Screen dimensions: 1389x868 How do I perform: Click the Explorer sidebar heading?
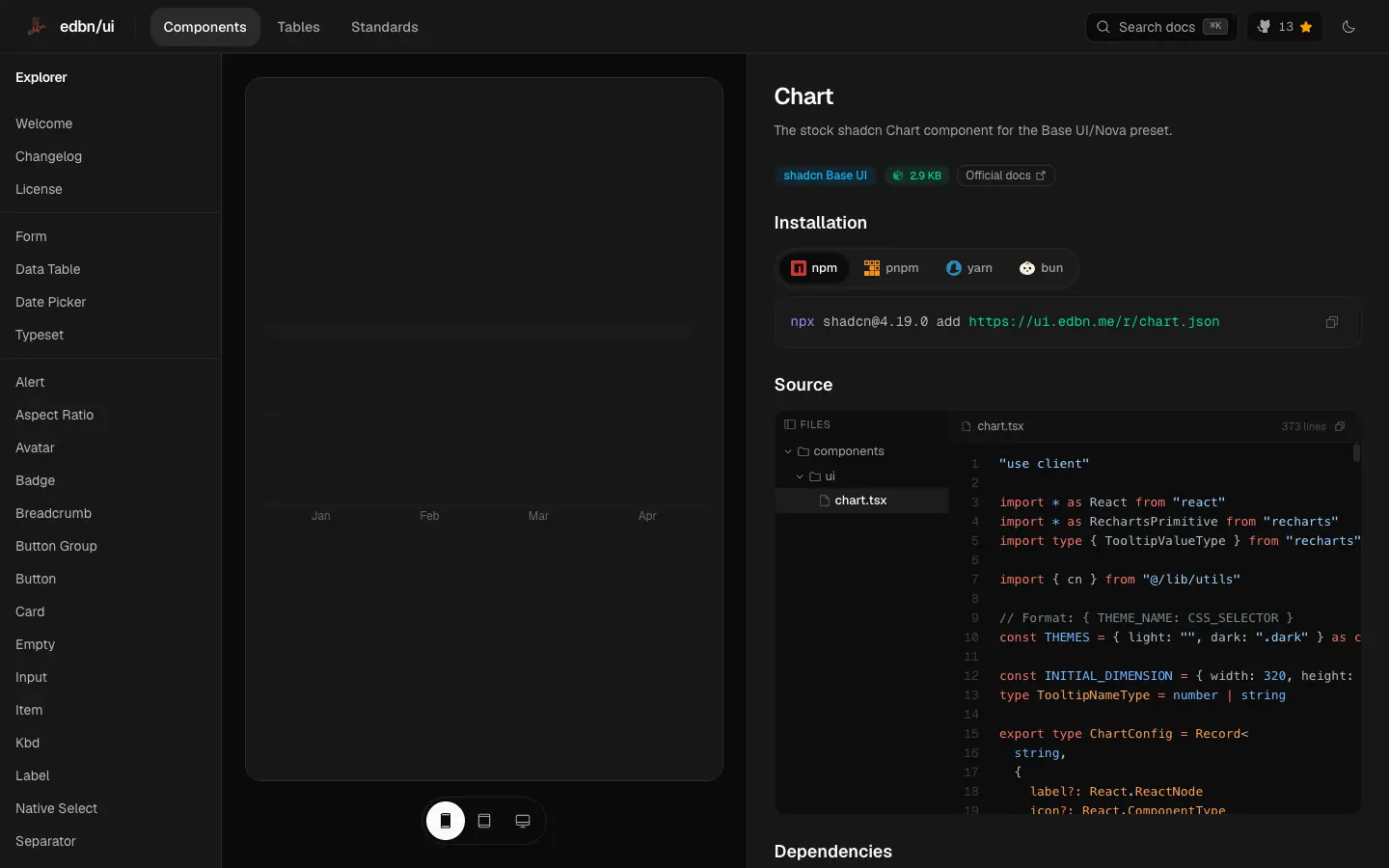[41, 77]
